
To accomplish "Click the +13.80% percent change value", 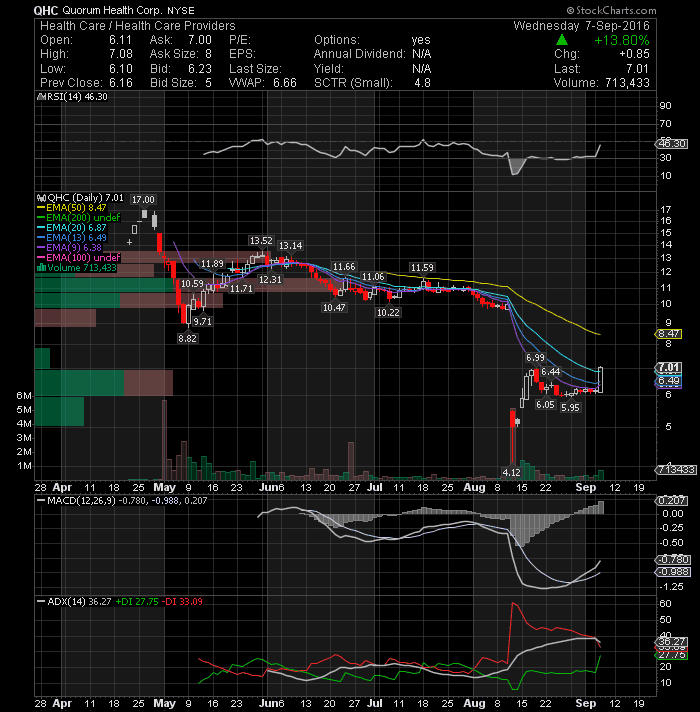I will pos(621,40).
